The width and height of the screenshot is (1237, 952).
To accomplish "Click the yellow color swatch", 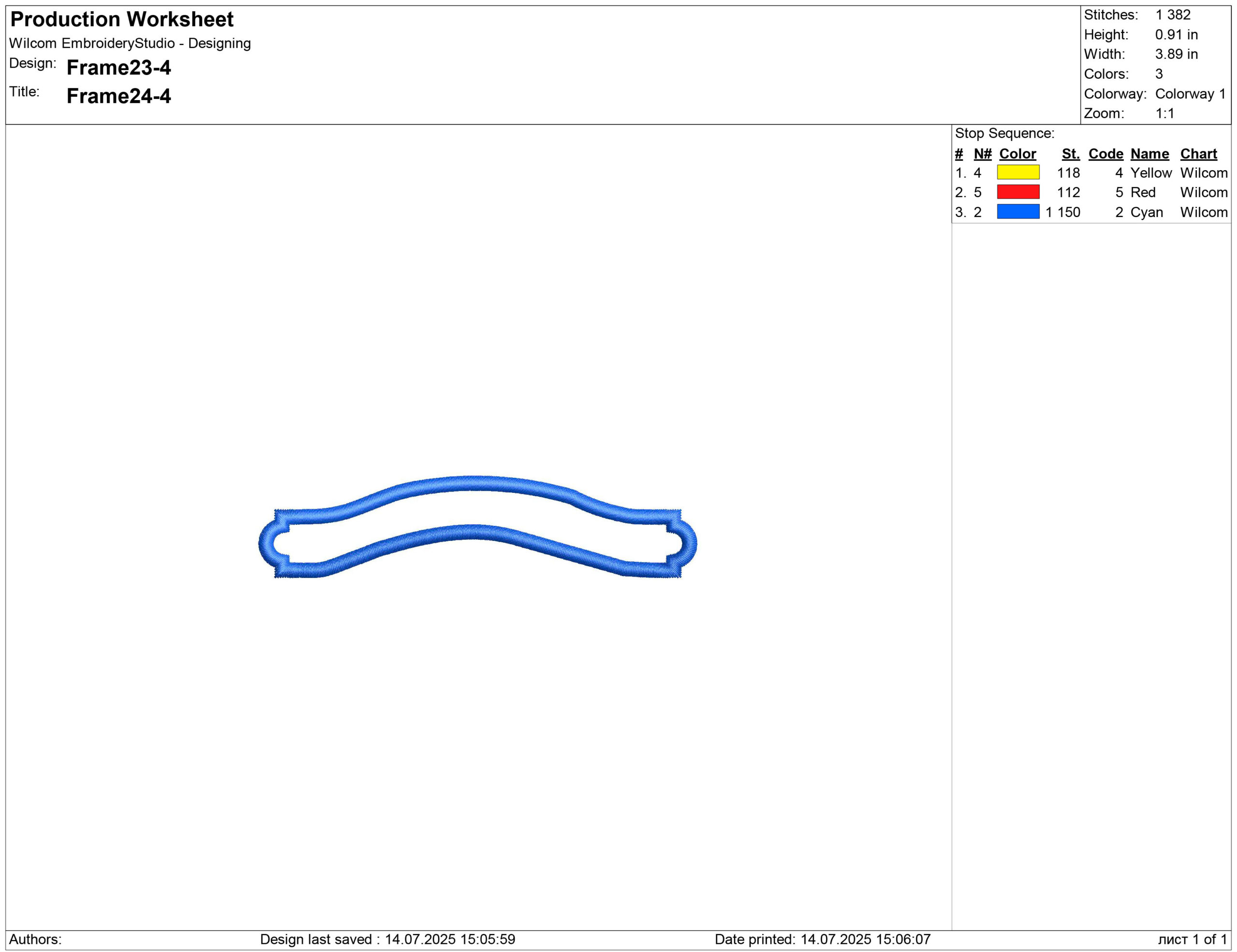I will 1018,172.
